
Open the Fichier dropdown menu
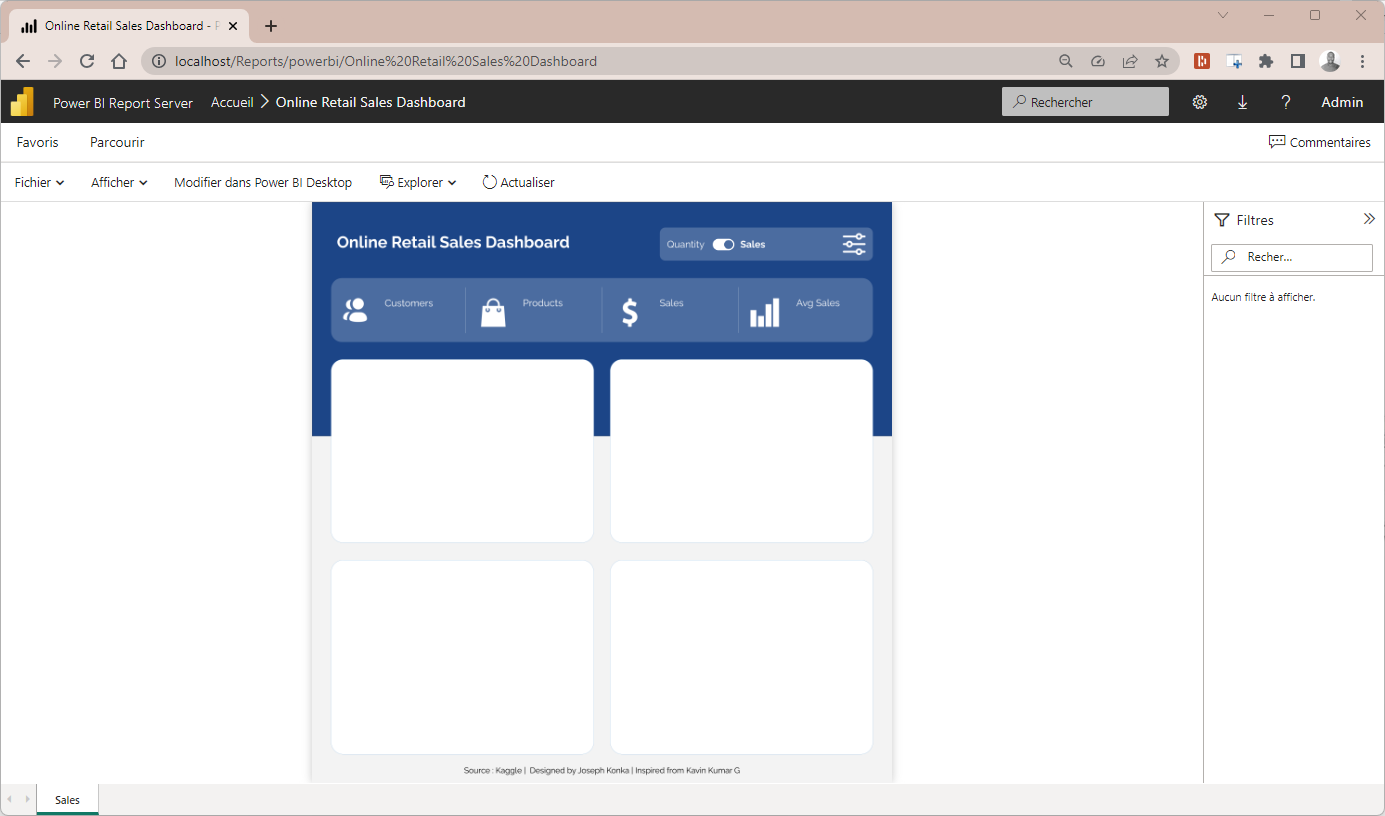39,182
